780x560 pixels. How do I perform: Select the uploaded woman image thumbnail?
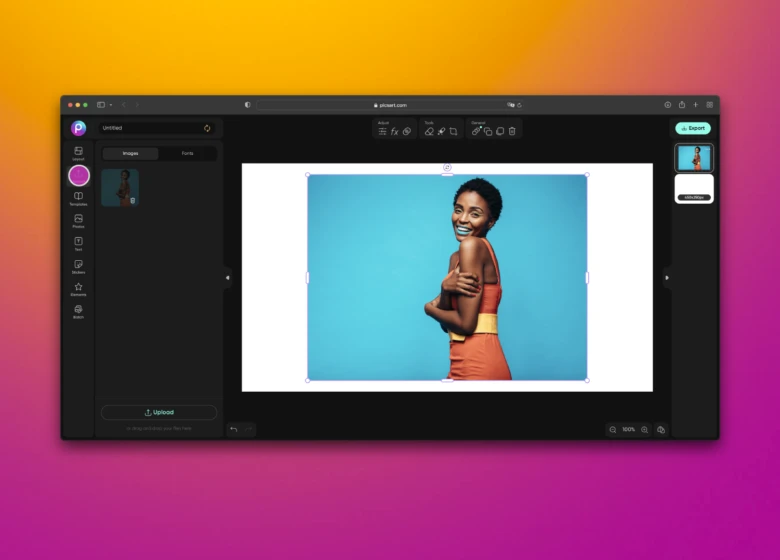[x=120, y=187]
